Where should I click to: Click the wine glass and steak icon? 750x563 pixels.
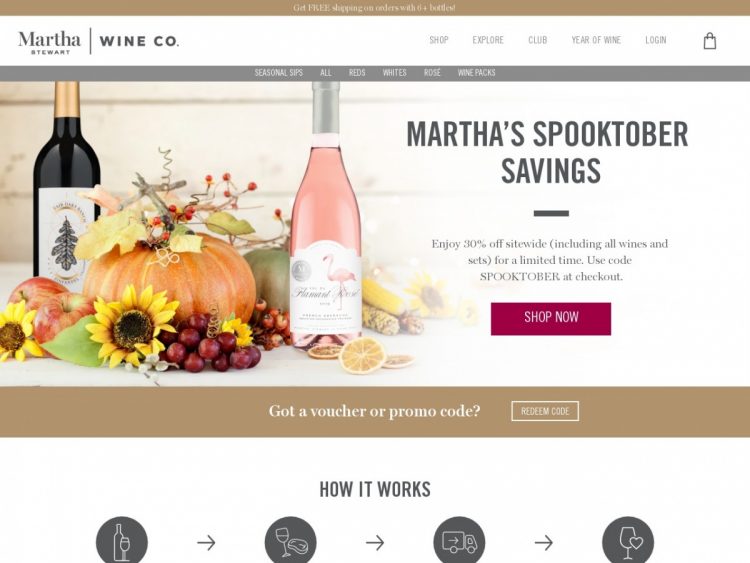pyautogui.click(x=291, y=541)
